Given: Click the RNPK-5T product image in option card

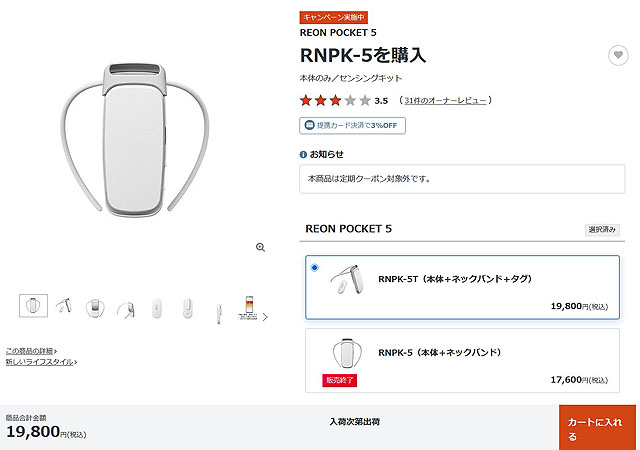Looking at the screenshot, I should pyautogui.click(x=347, y=279).
